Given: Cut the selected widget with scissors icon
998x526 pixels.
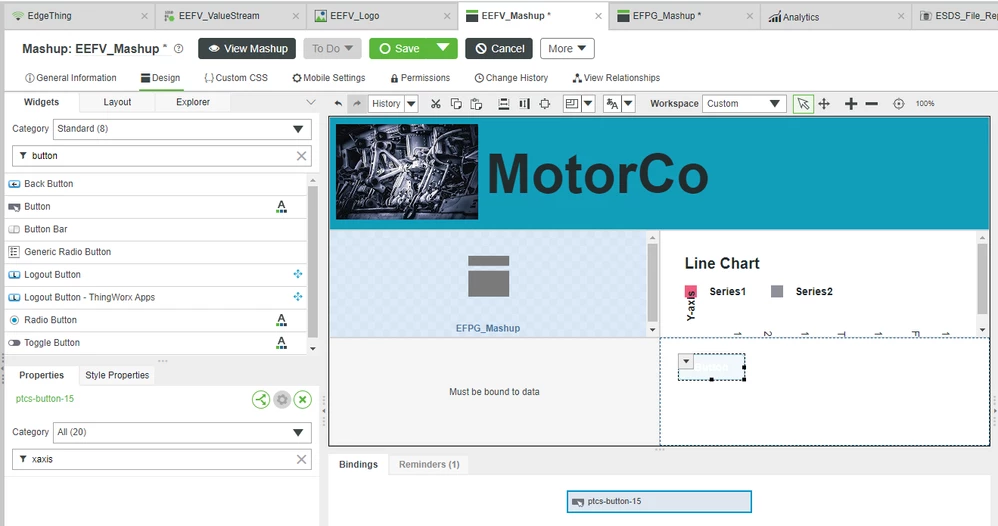Looking at the screenshot, I should click(x=435, y=103).
